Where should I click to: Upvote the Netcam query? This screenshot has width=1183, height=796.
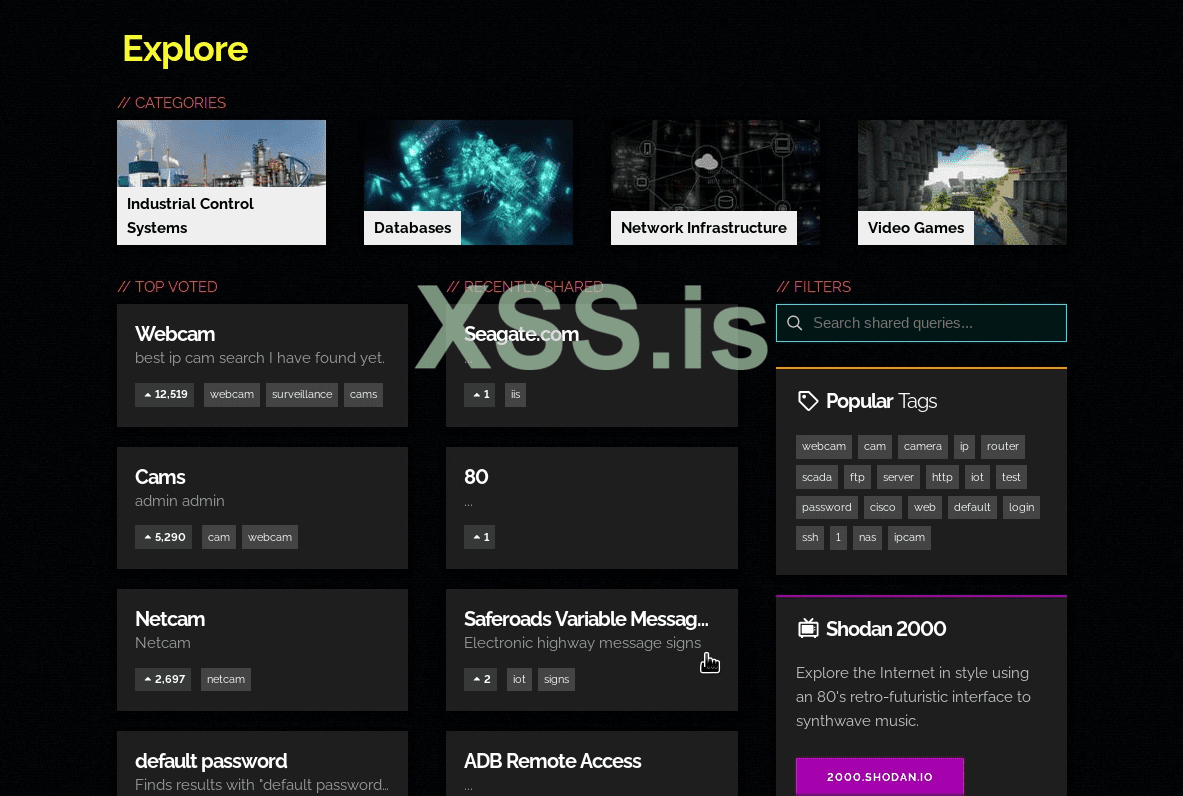(163, 679)
